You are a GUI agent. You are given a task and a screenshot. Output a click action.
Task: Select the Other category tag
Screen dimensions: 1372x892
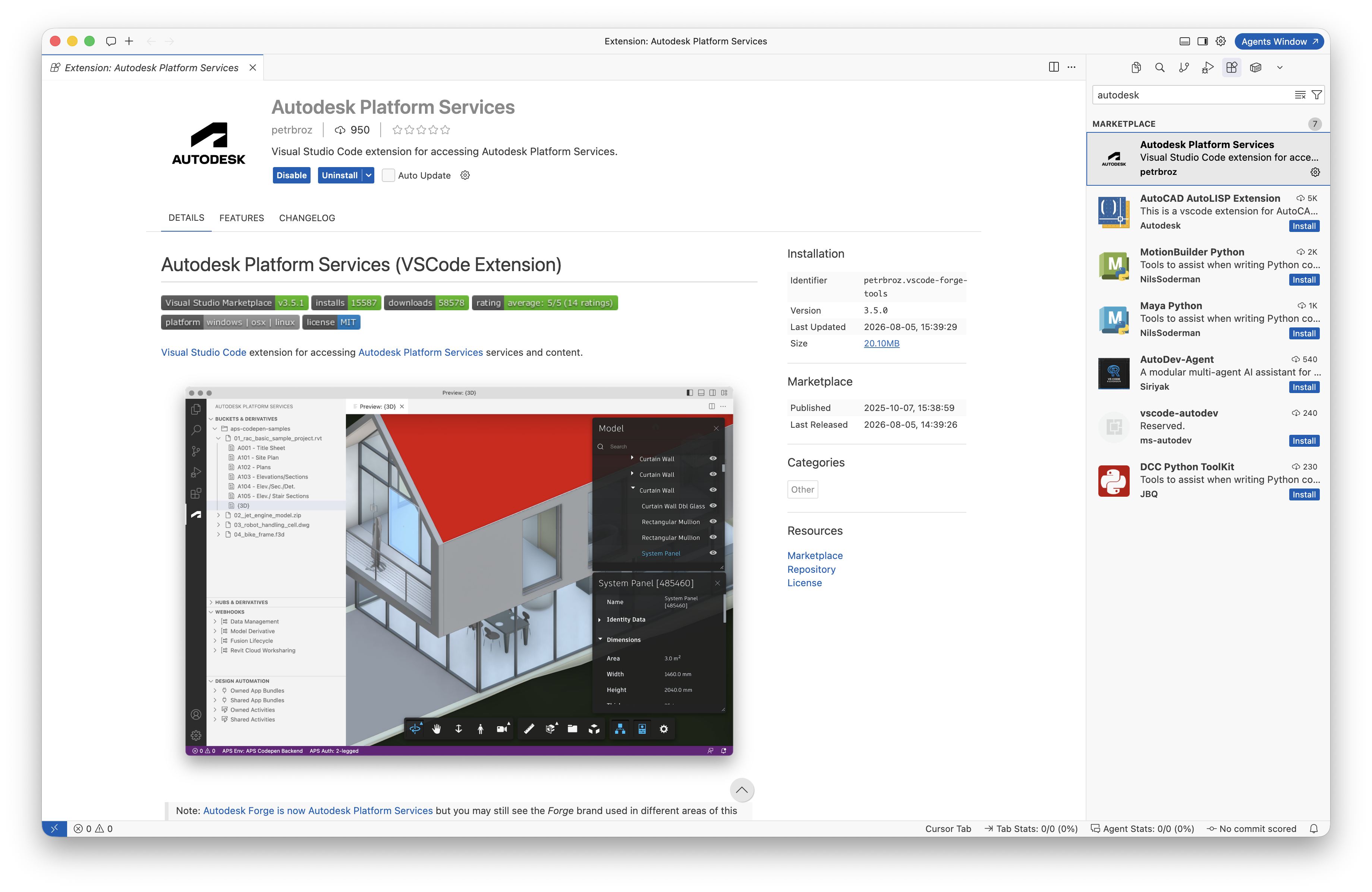(x=802, y=489)
